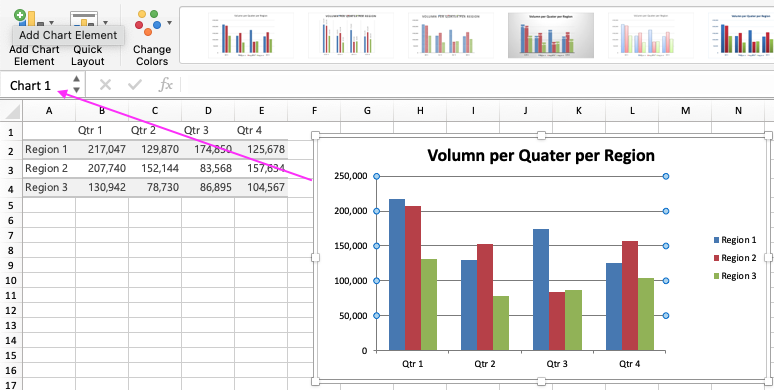This screenshot has height=390, width=774.
Task: Expand the arrow next to Quick Layout icon
Action: tap(105, 23)
